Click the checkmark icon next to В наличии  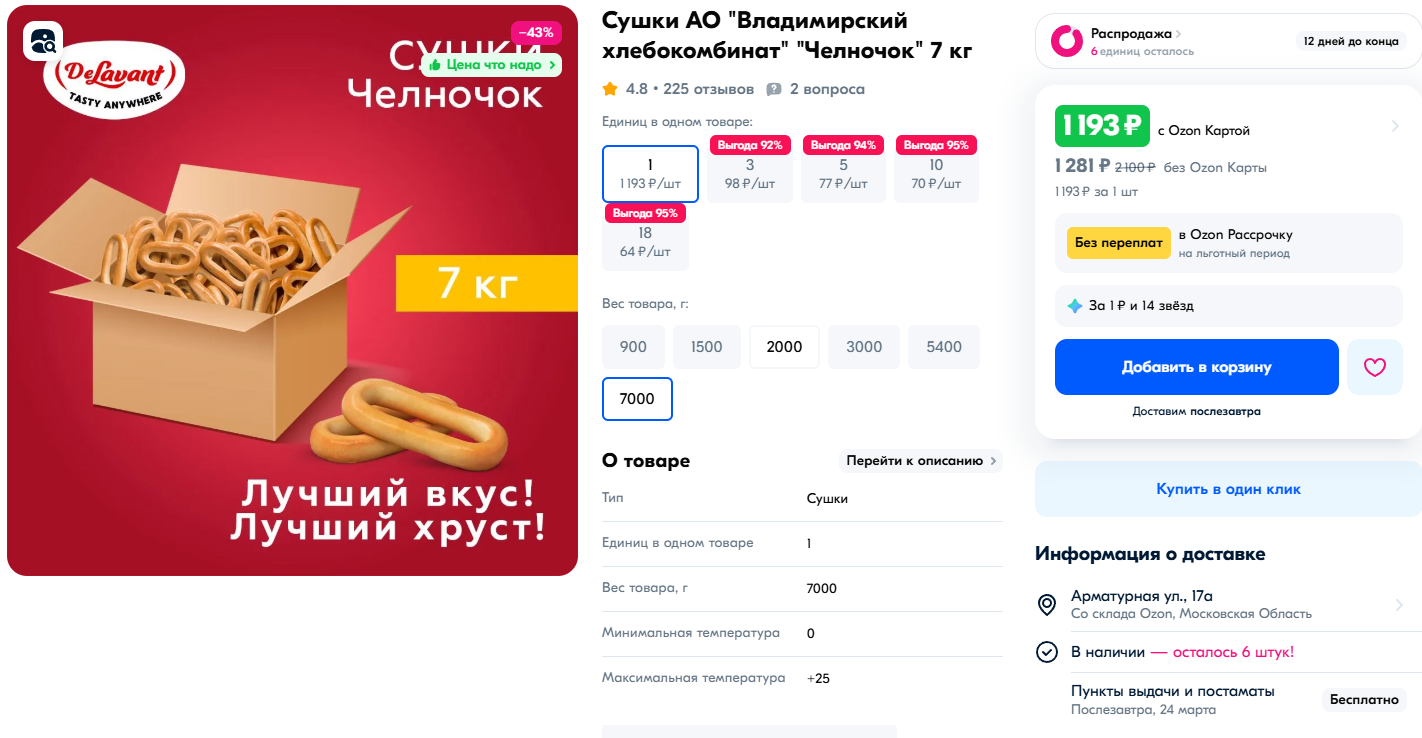point(1047,652)
